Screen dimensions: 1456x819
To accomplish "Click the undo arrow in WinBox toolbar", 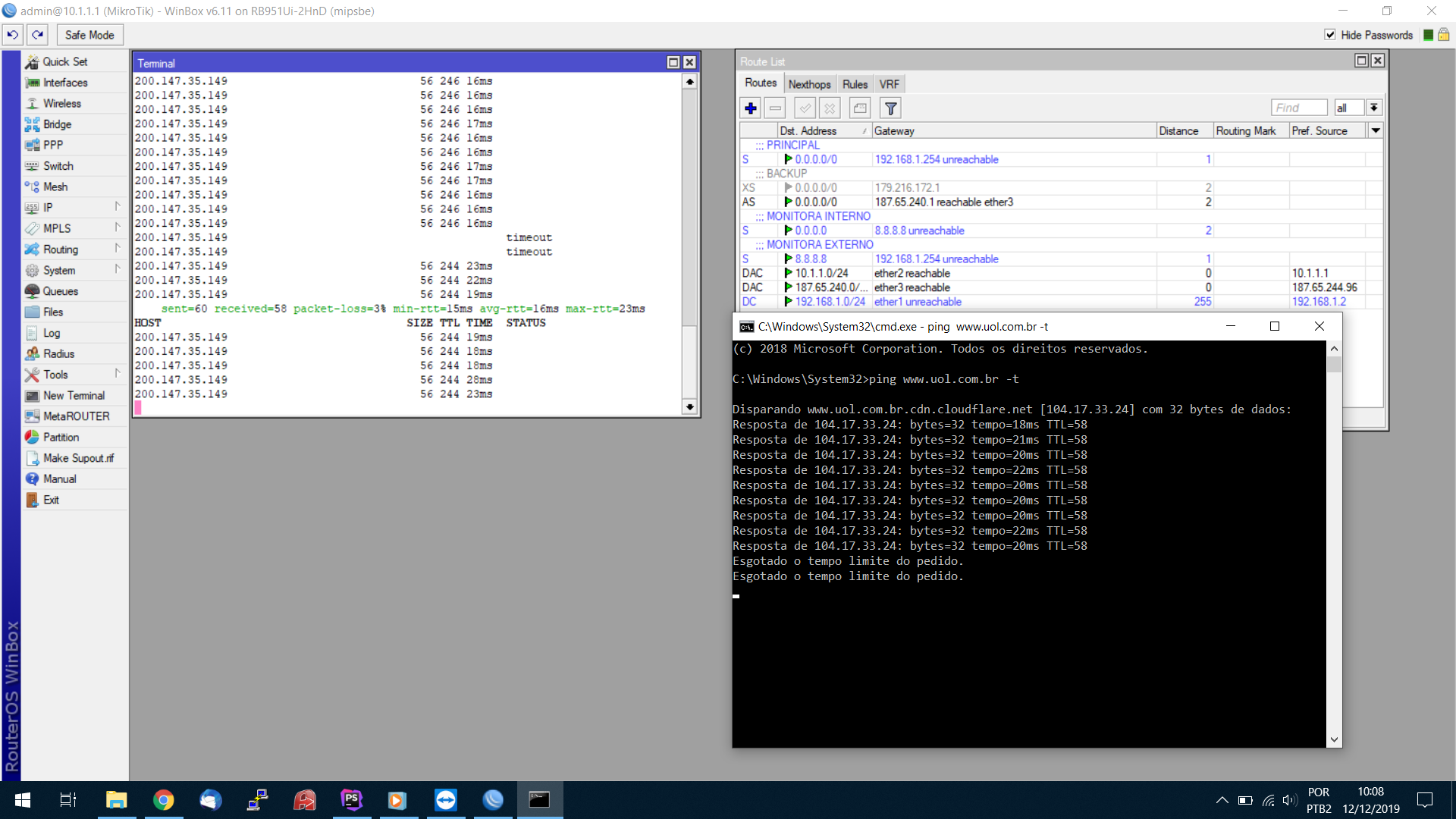I will [13, 35].
